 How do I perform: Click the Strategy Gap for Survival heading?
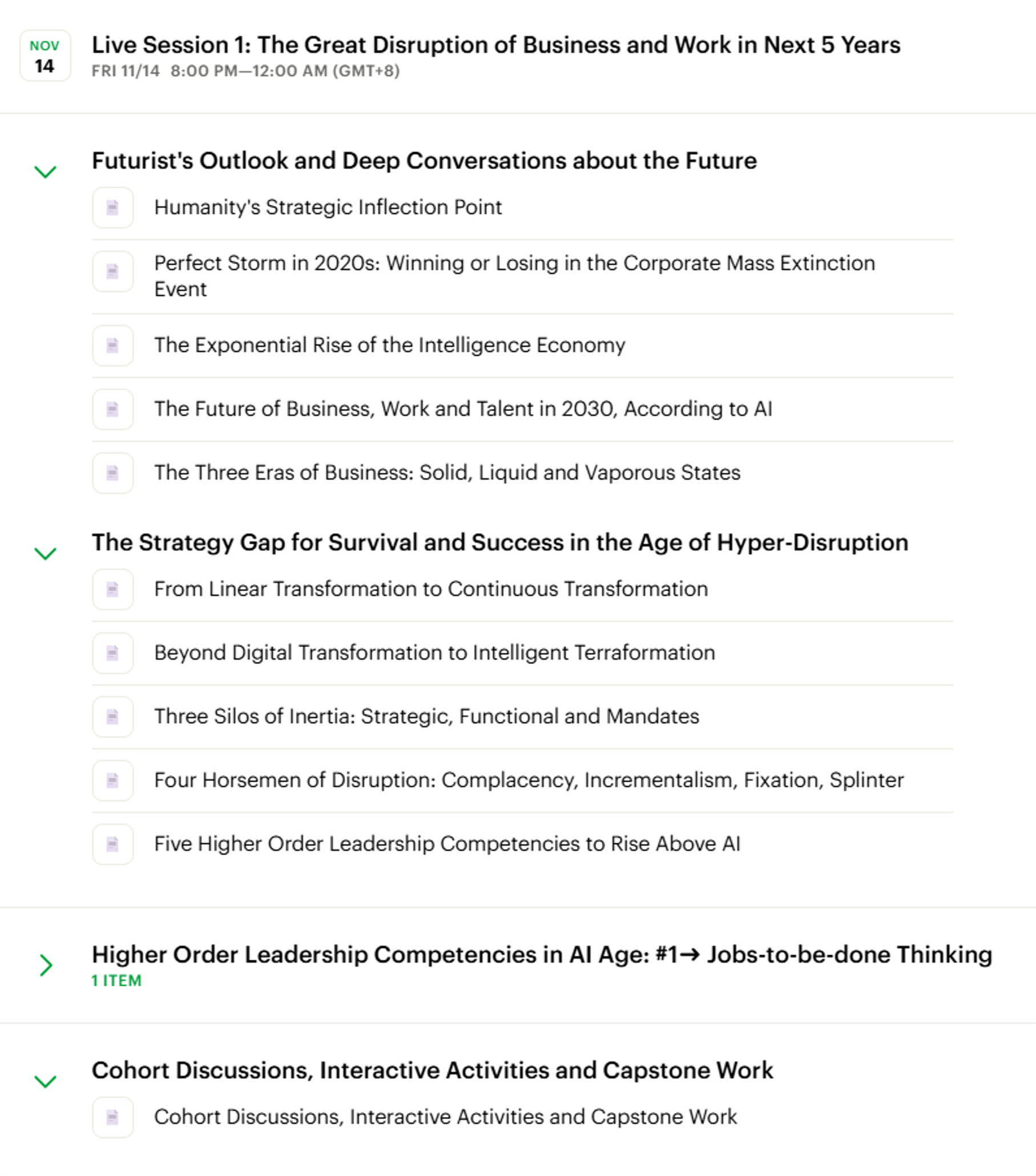click(500, 542)
